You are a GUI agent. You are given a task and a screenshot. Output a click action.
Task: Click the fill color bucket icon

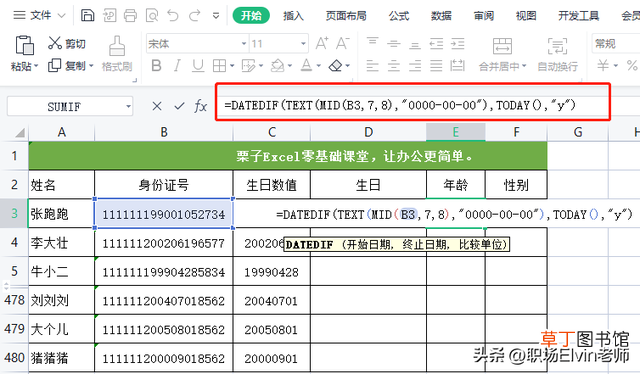point(278,65)
